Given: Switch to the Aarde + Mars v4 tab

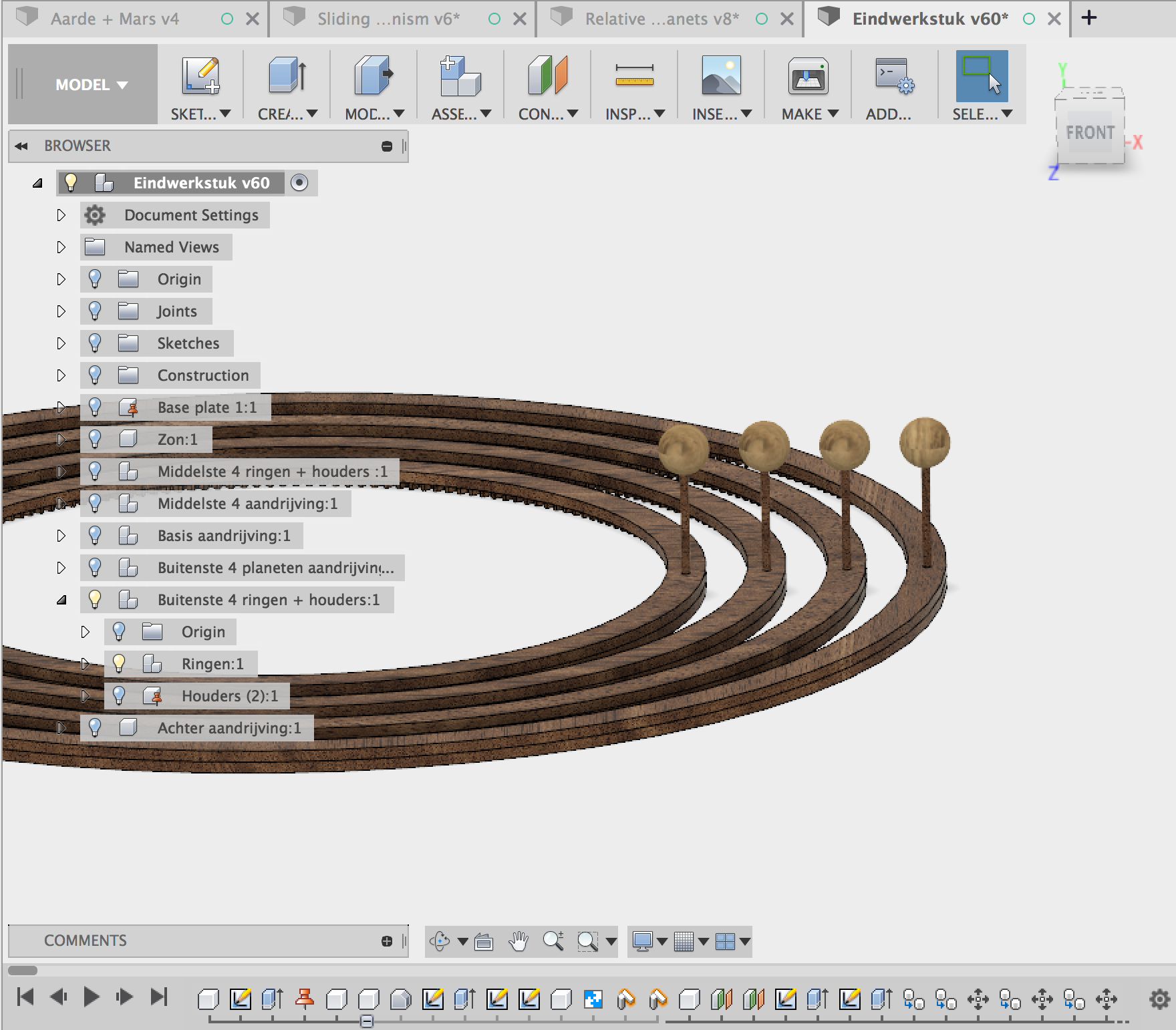Looking at the screenshot, I should tap(114, 18).
